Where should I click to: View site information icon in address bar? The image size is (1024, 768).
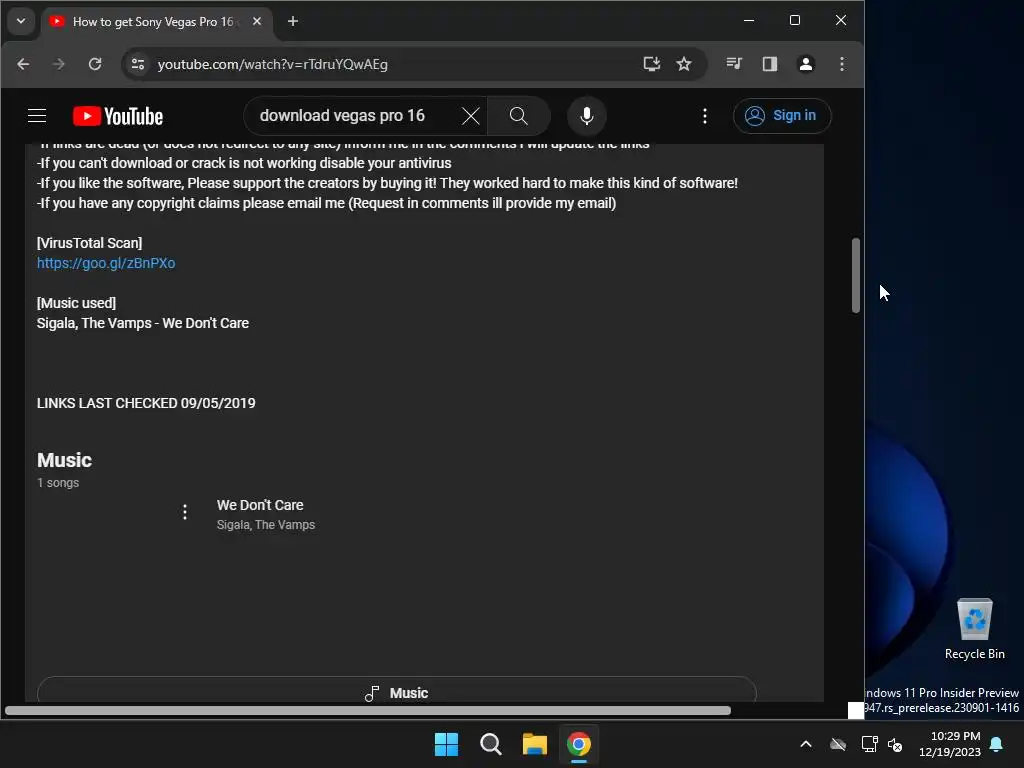click(138, 64)
